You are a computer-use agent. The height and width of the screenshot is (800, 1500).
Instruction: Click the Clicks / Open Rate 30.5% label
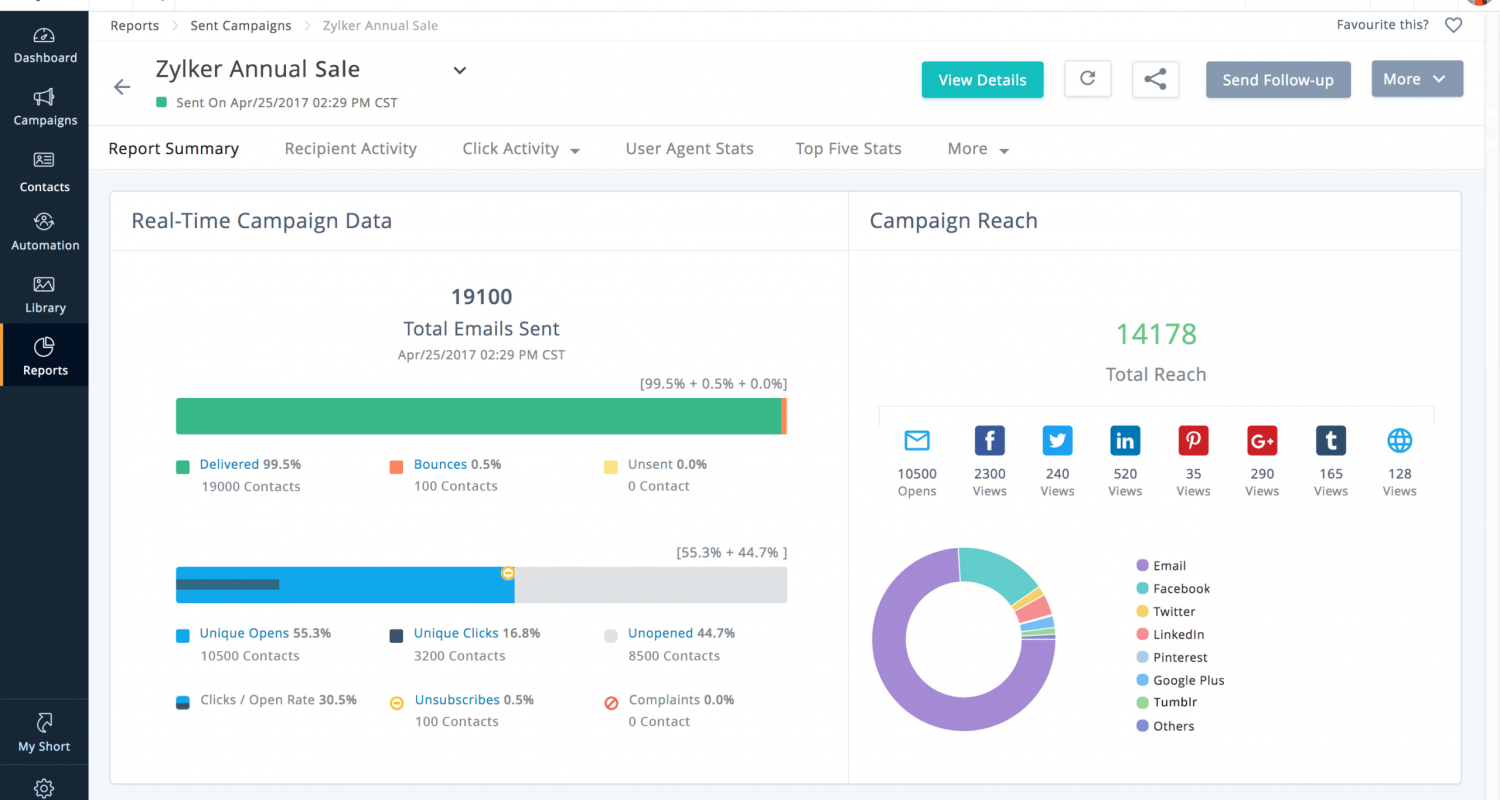point(278,700)
